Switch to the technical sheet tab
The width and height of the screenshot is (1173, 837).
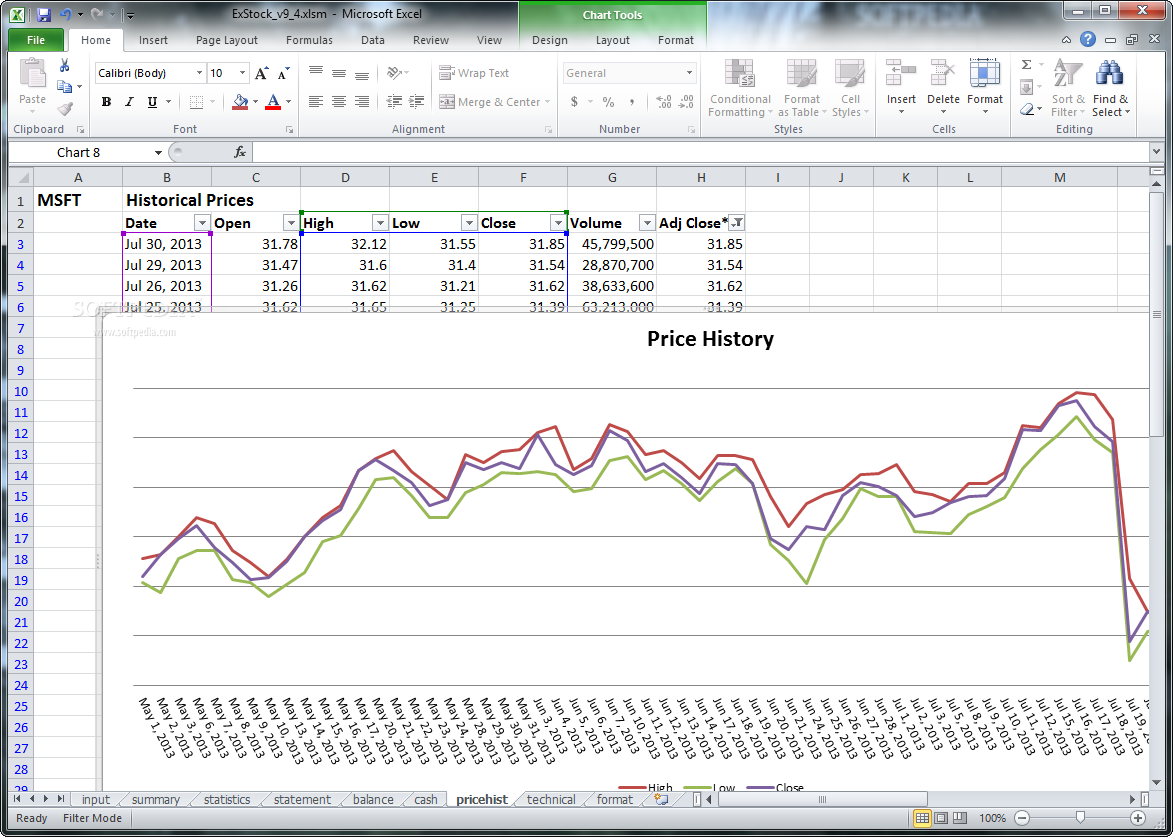(x=551, y=800)
